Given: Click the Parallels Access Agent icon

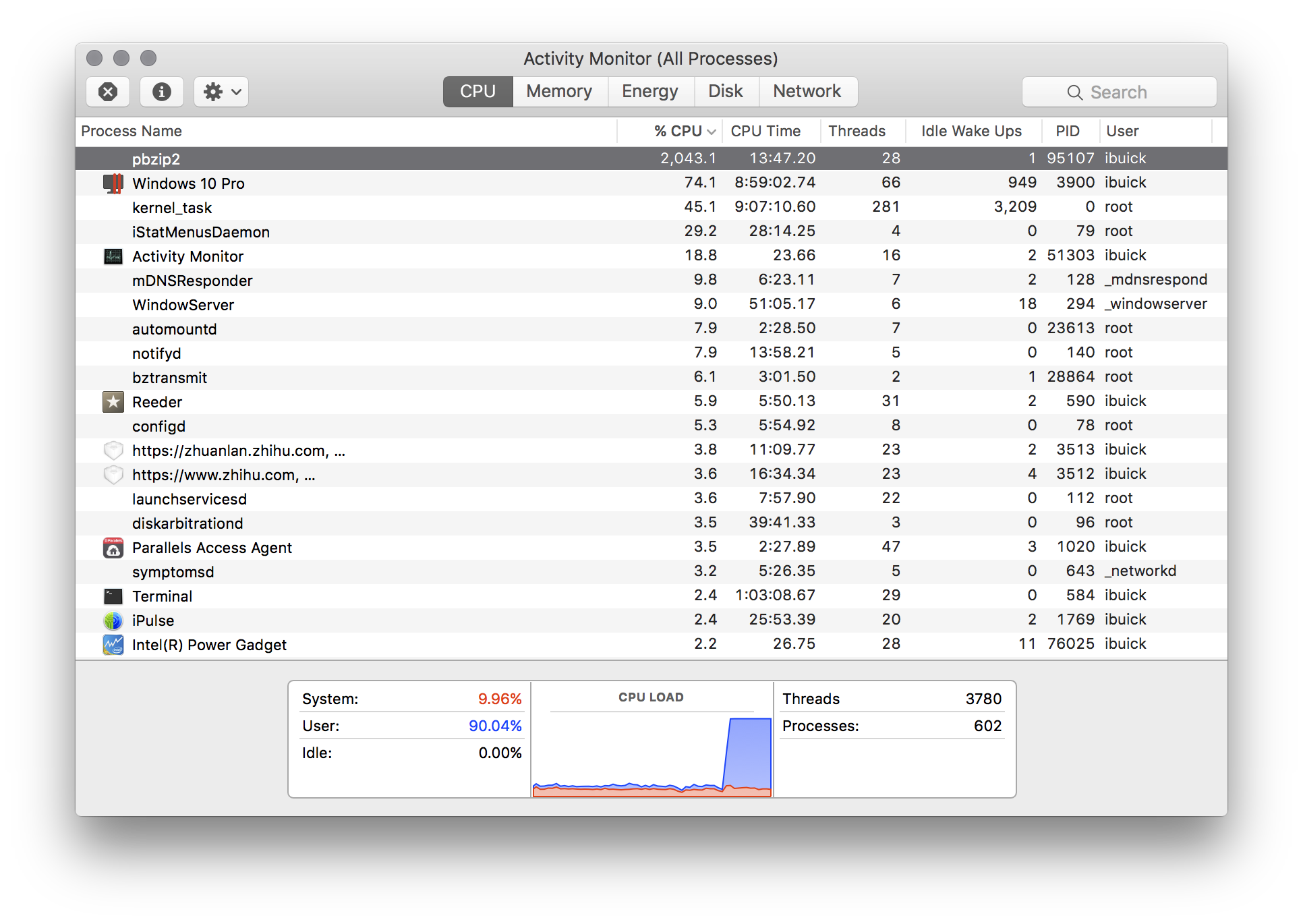Looking at the screenshot, I should 113,548.
